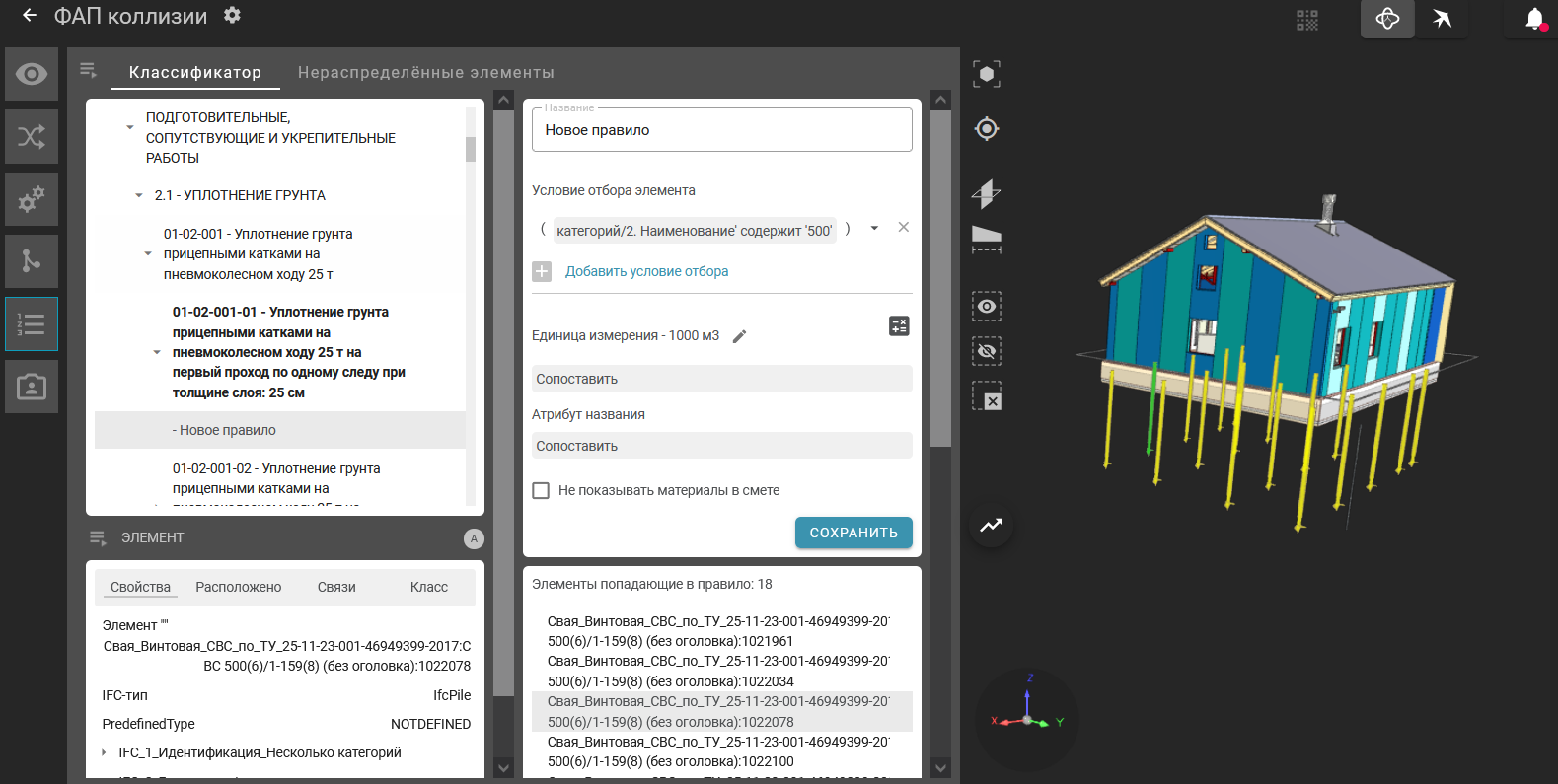Open the dropdown arrow beside selection condition

[874, 229]
